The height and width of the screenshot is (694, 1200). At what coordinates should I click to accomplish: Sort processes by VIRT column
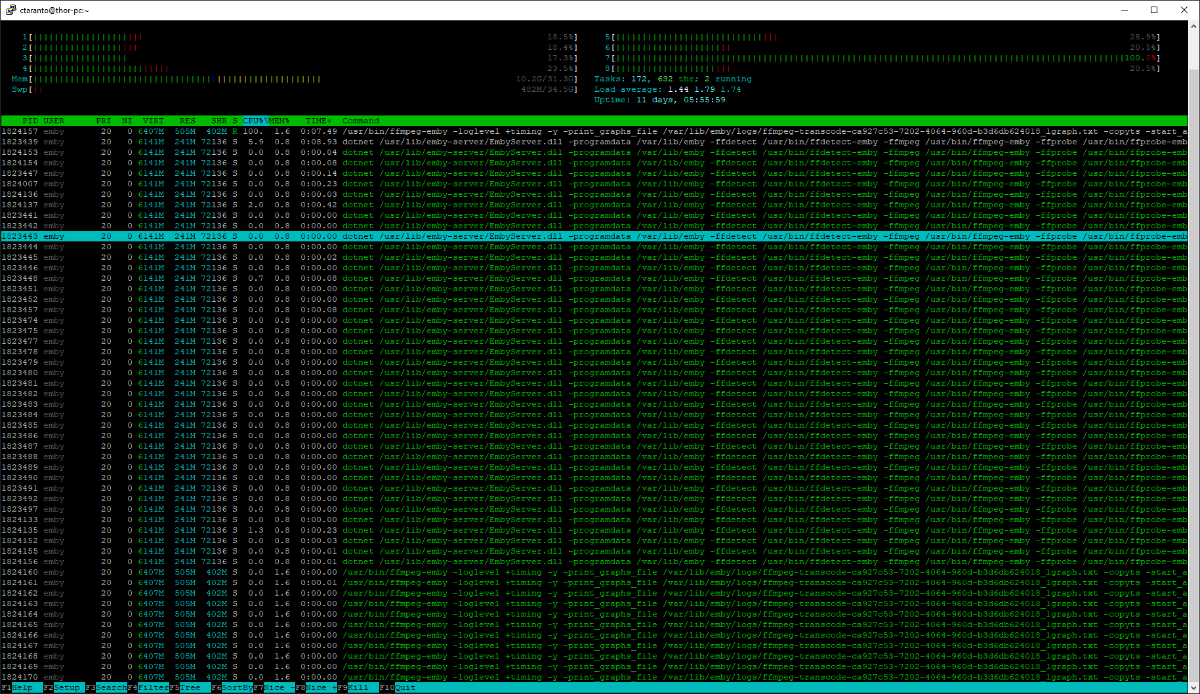(x=152, y=120)
